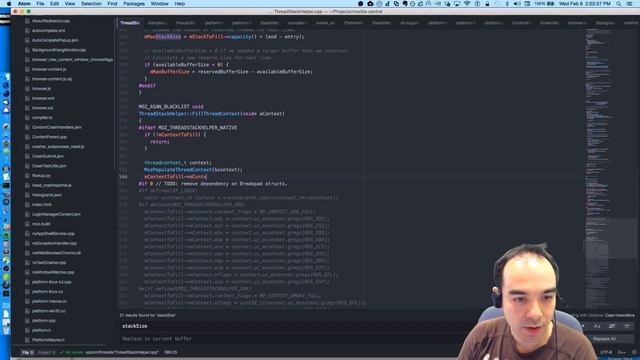Open the View menu
Viewport: 640px width, 360px height.
[x=70, y=4]
